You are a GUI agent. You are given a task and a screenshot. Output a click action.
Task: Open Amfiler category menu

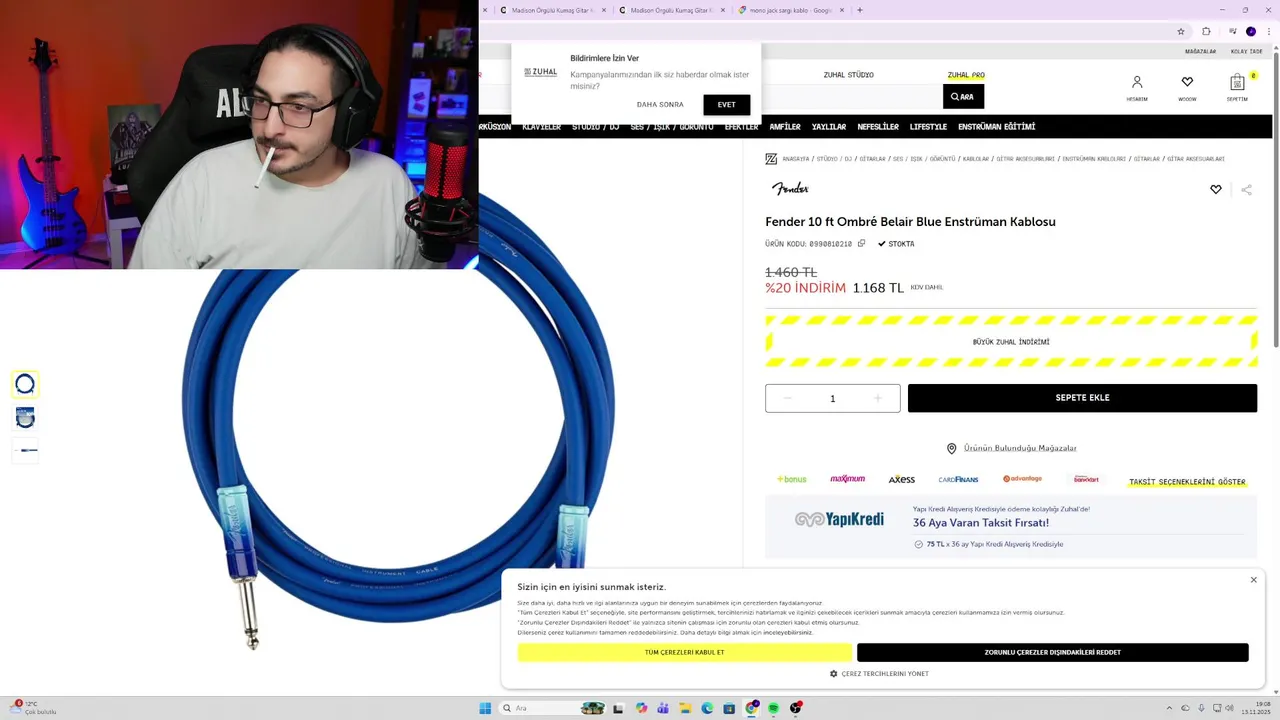click(x=785, y=127)
